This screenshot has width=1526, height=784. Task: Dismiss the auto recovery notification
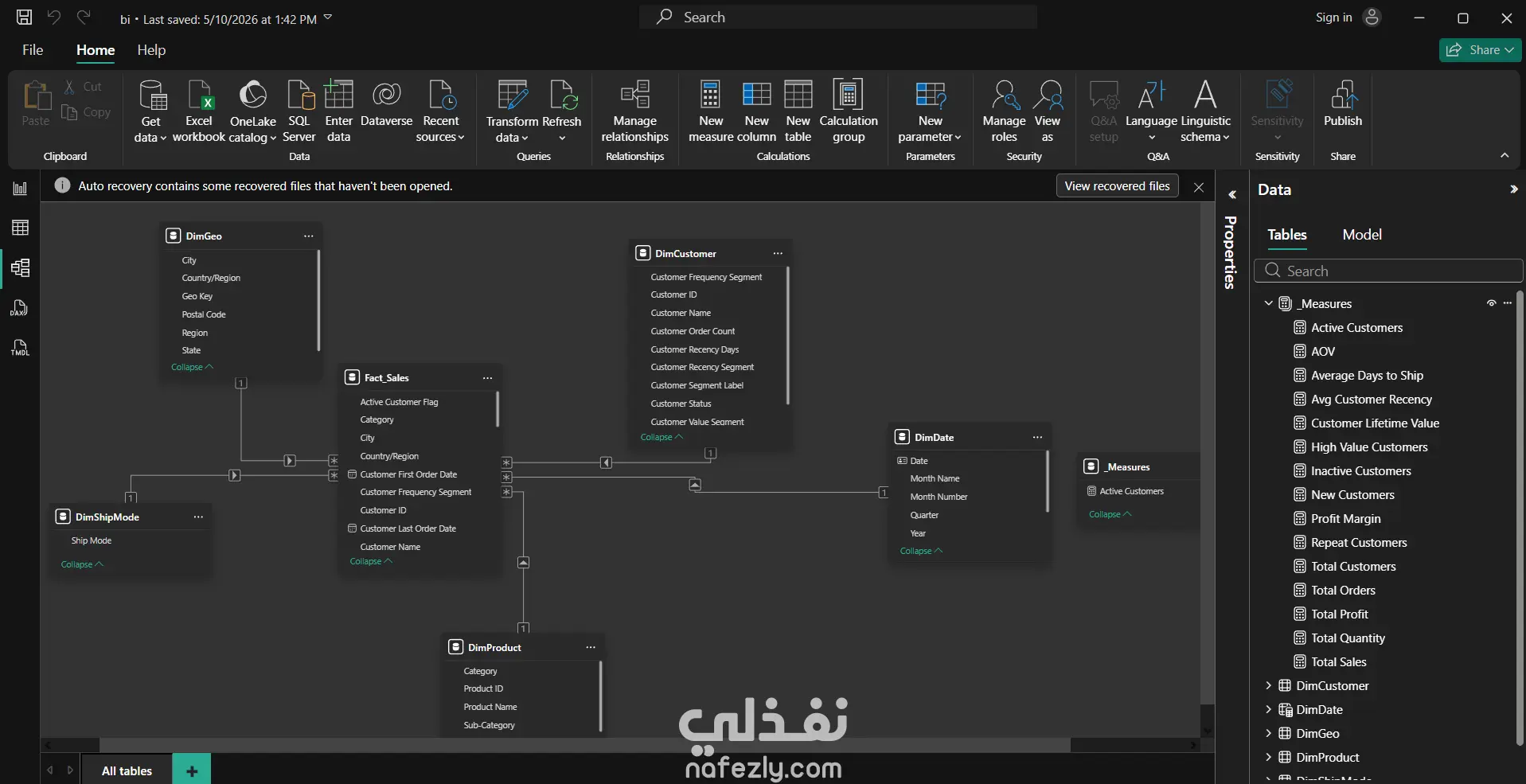click(x=1199, y=187)
